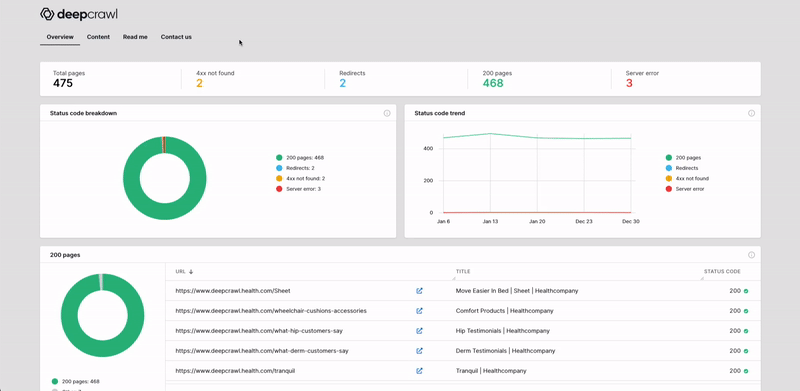
Task: Open external link icon for tranquil URL
Action: (419, 371)
